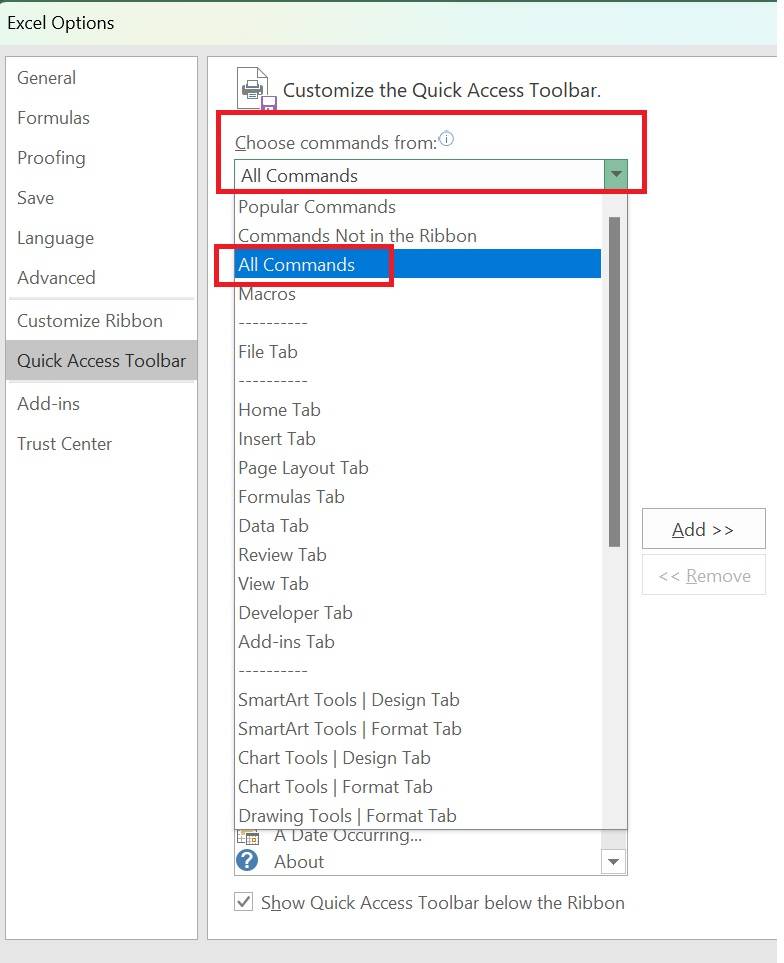
Task: Switch to the Proofing category
Action: pyautogui.click(x=51, y=157)
